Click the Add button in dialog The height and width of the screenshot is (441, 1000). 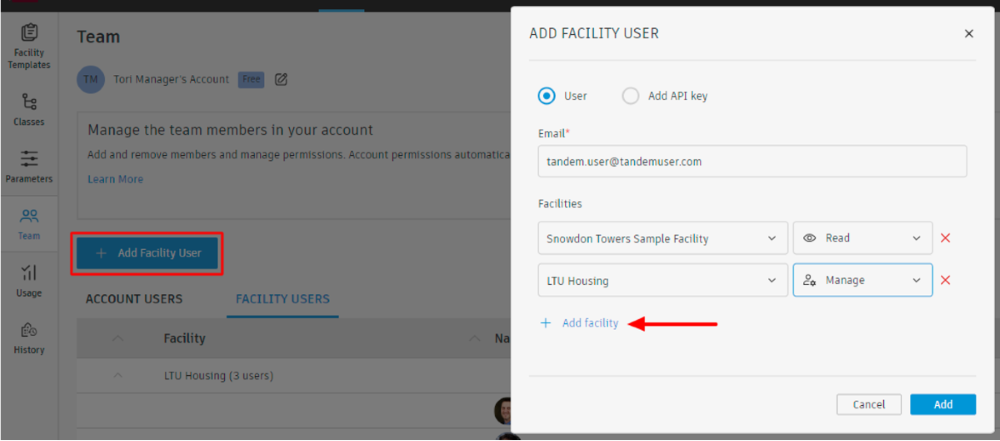943,404
